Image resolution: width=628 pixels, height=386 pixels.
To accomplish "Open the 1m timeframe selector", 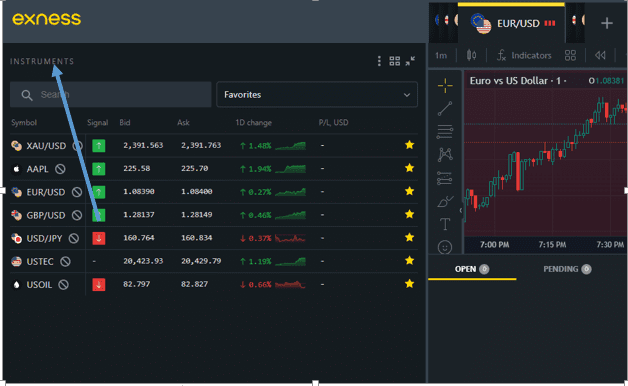I will coord(441,55).
